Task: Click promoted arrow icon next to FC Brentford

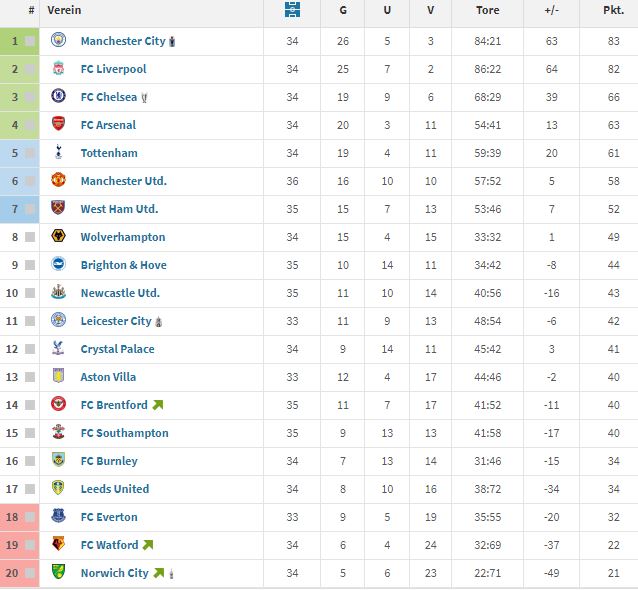Action: pos(158,405)
